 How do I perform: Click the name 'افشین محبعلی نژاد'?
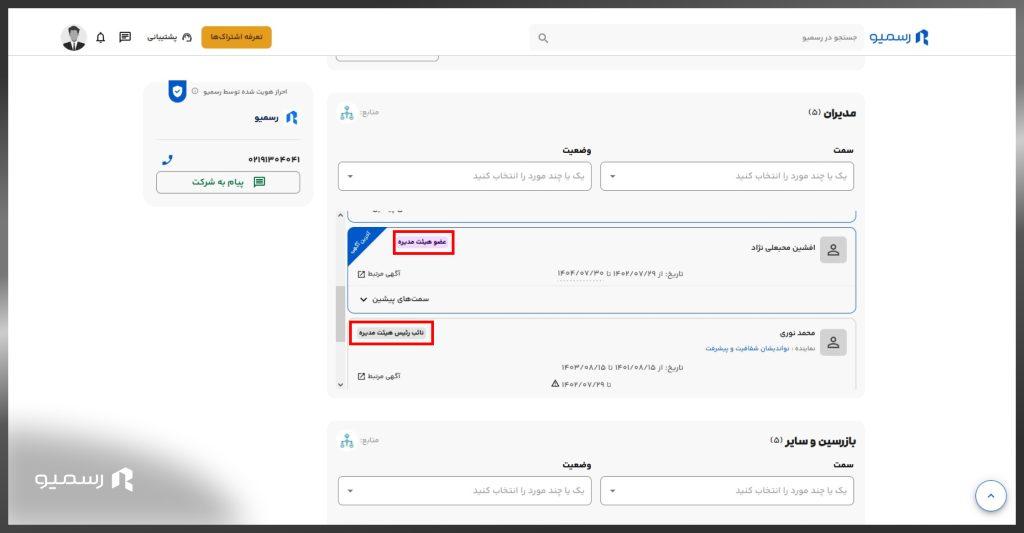coord(783,248)
